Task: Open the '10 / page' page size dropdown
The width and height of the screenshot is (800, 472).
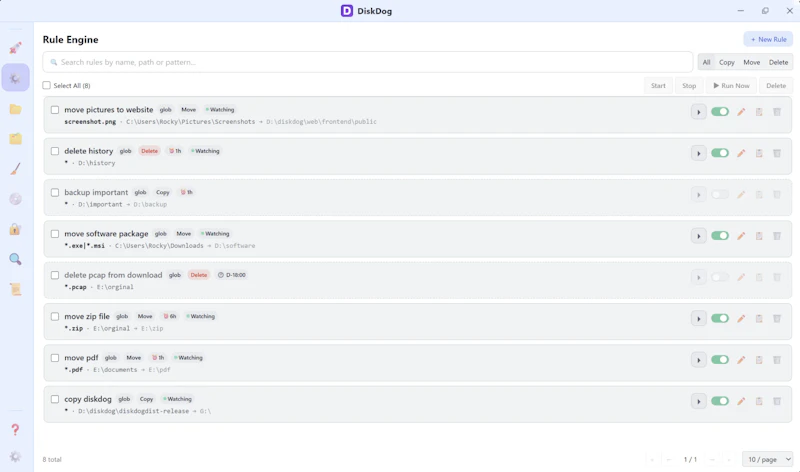Action: point(767,459)
